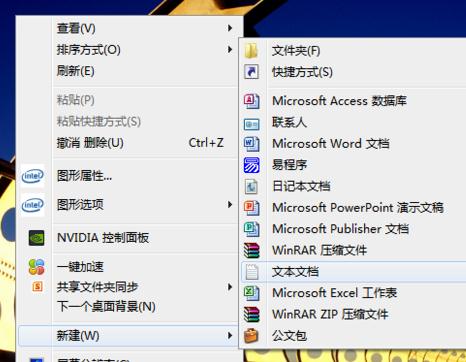Select 共享文件夹同步 menu entry

[x=129, y=287]
